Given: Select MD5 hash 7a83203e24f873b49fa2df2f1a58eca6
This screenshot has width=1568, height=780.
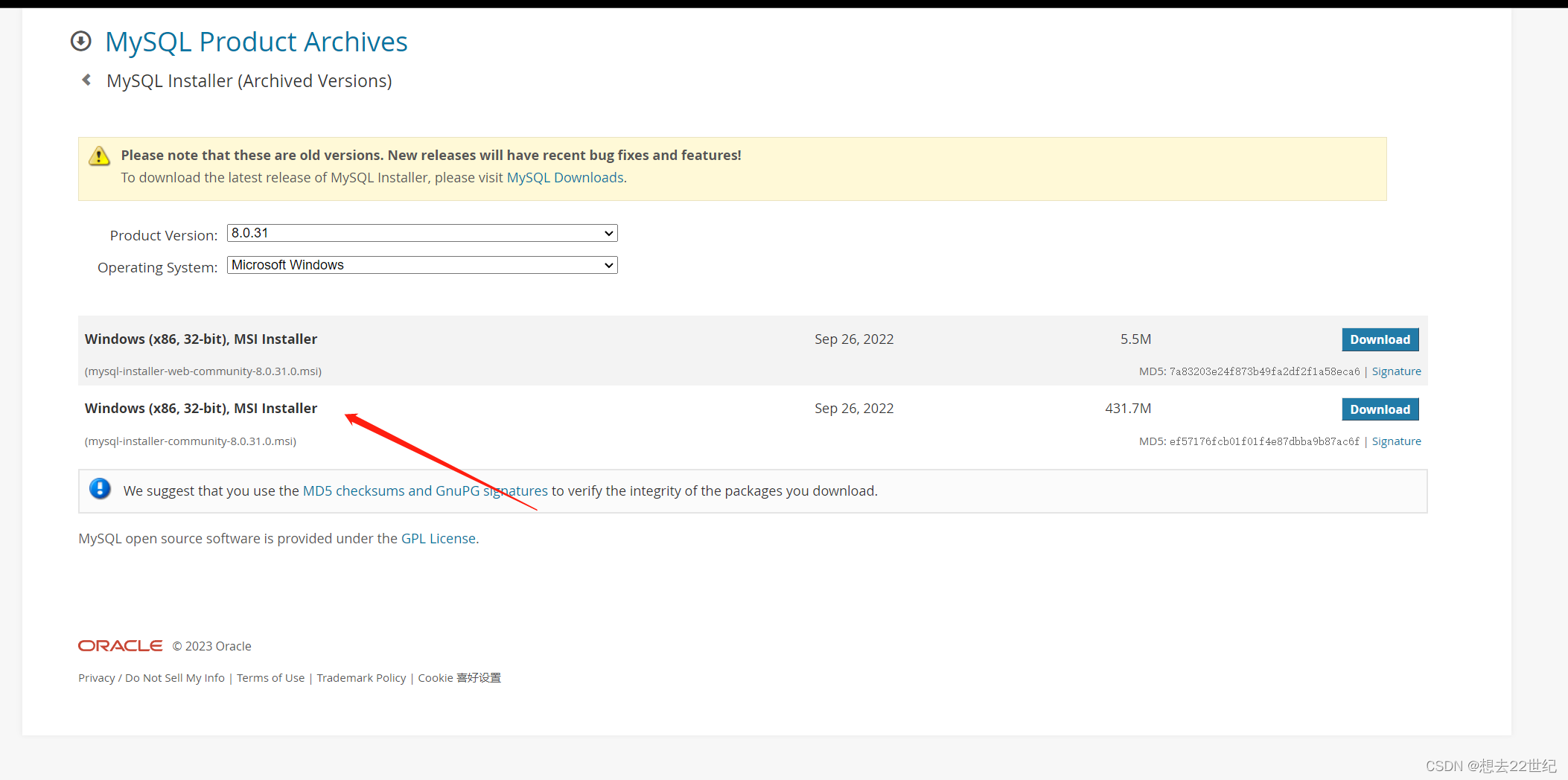Looking at the screenshot, I should [1264, 371].
